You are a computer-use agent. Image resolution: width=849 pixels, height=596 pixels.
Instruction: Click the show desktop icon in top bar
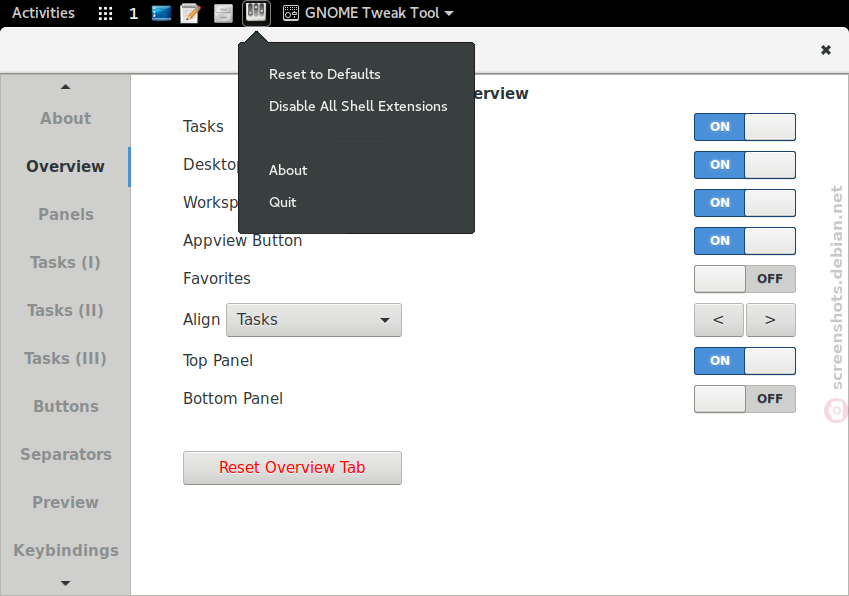[x=161, y=13]
